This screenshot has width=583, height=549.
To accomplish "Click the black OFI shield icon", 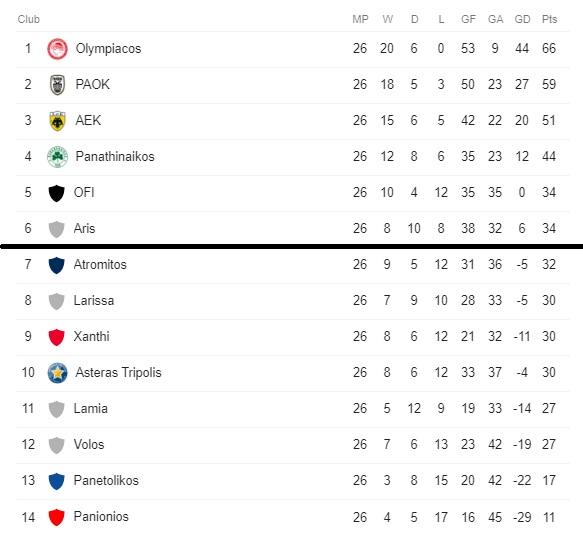I will tap(57, 193).
